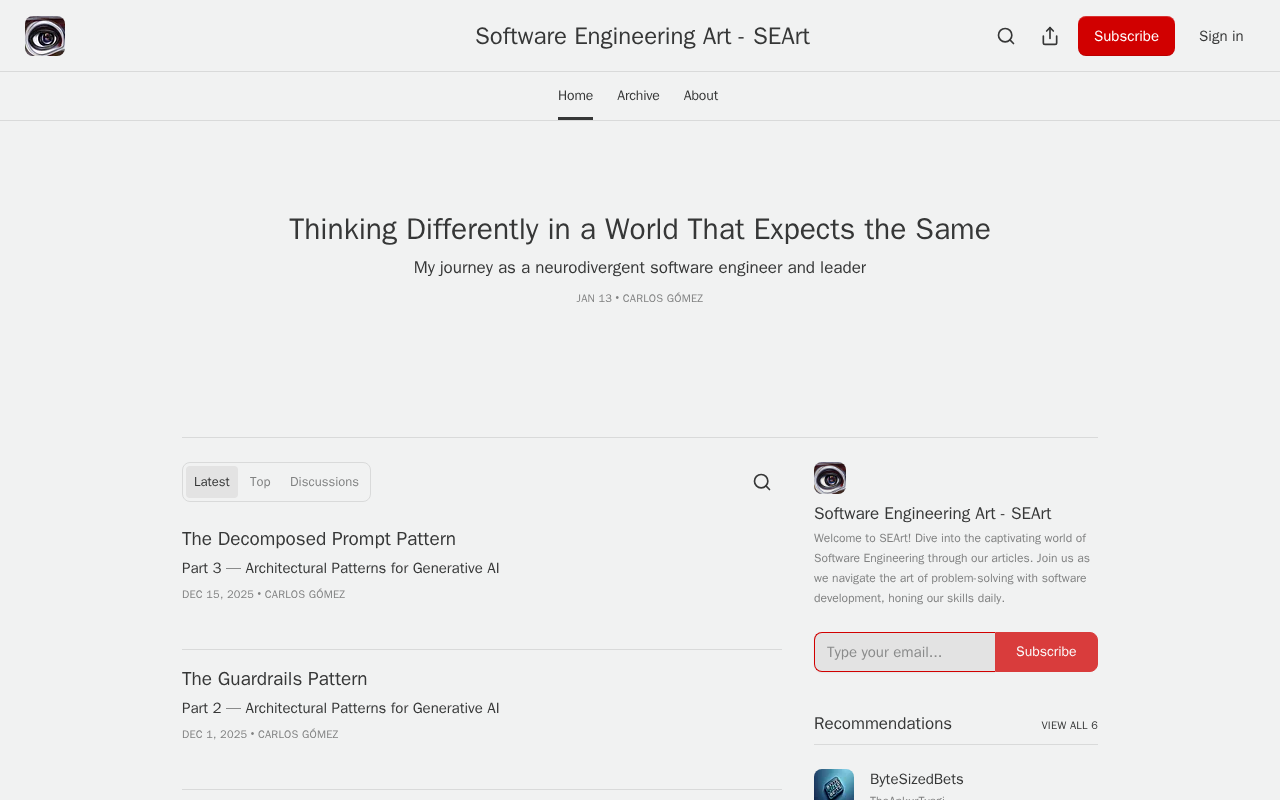Switch to the Archive tab
The image size is (1280, 800).
pyautogui.click(x=638, y=96)
